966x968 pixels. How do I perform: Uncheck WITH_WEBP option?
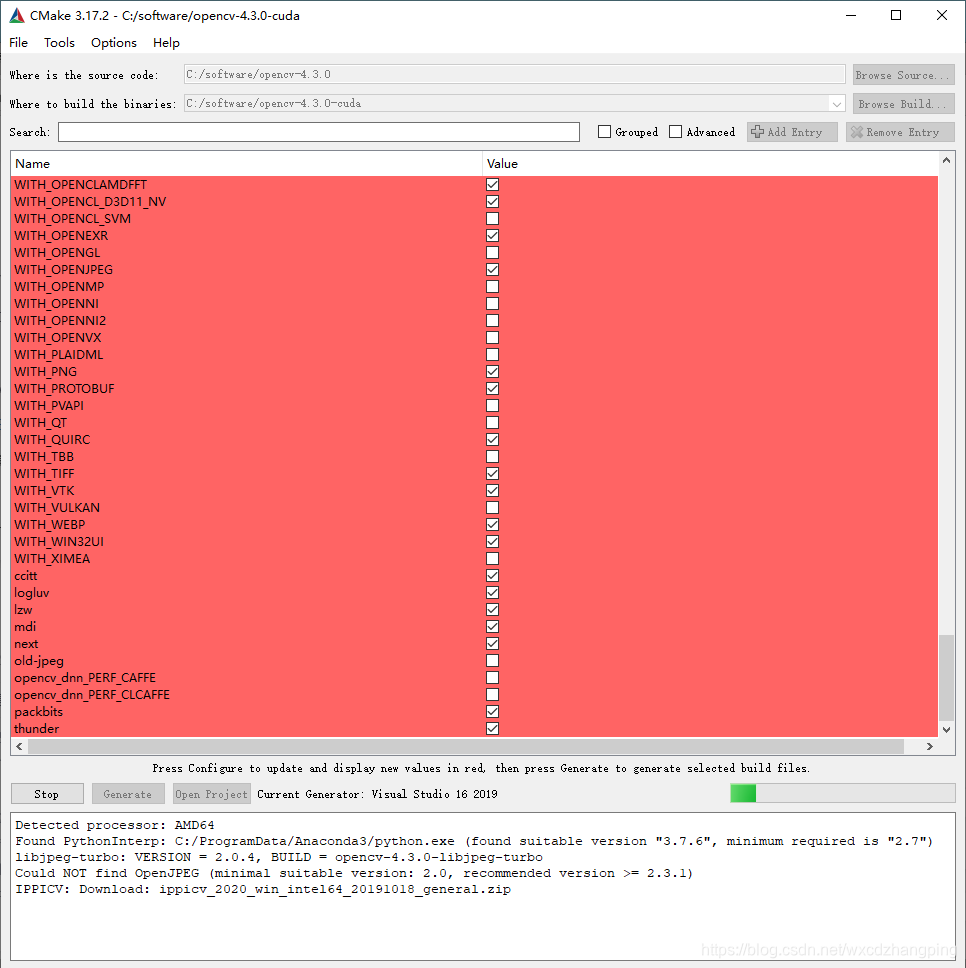tap(493, 524)
